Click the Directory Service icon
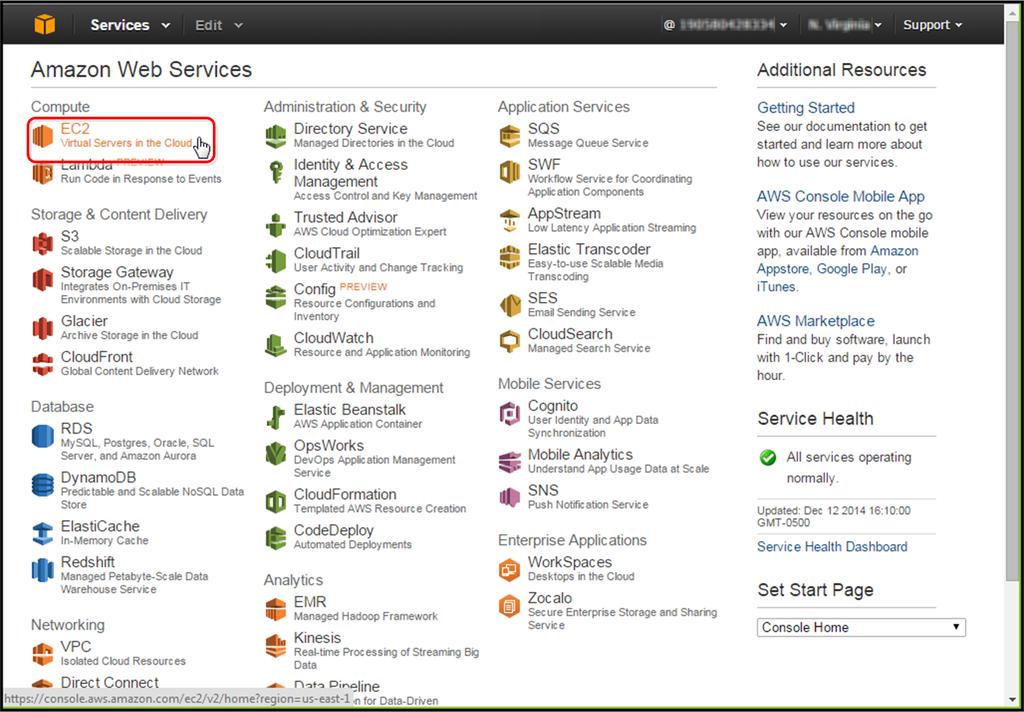This screenshot has width=1024, height=712. (276, 137)
